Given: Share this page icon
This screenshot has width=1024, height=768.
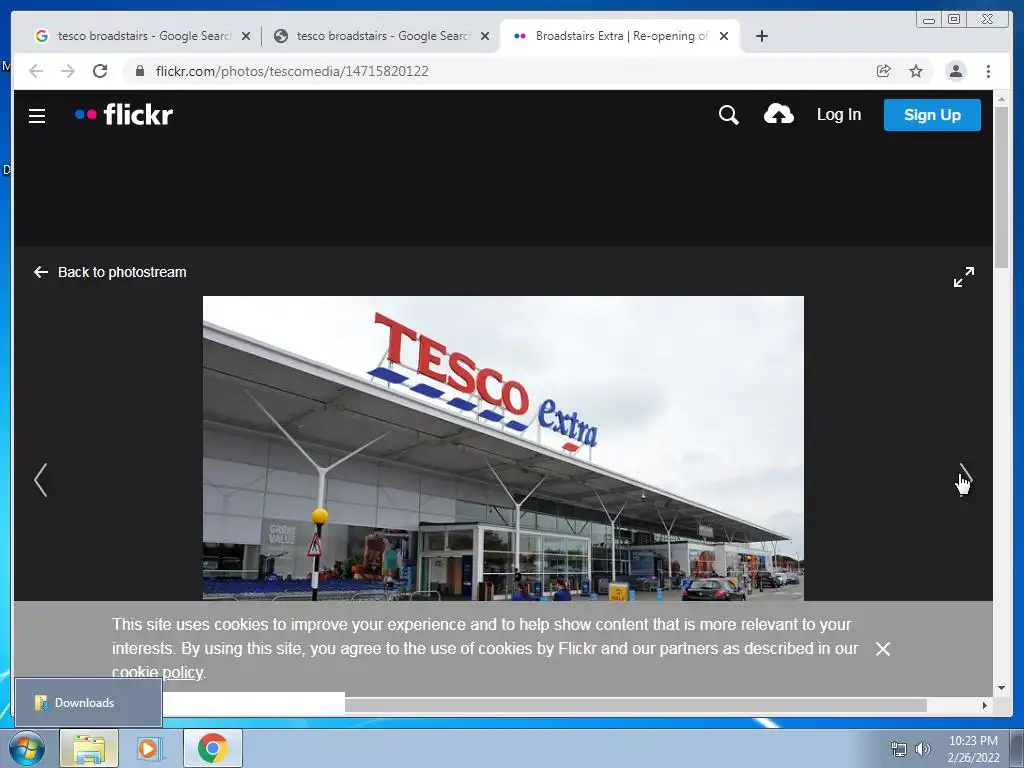Looking at the screenshot, I should point(884,71).
